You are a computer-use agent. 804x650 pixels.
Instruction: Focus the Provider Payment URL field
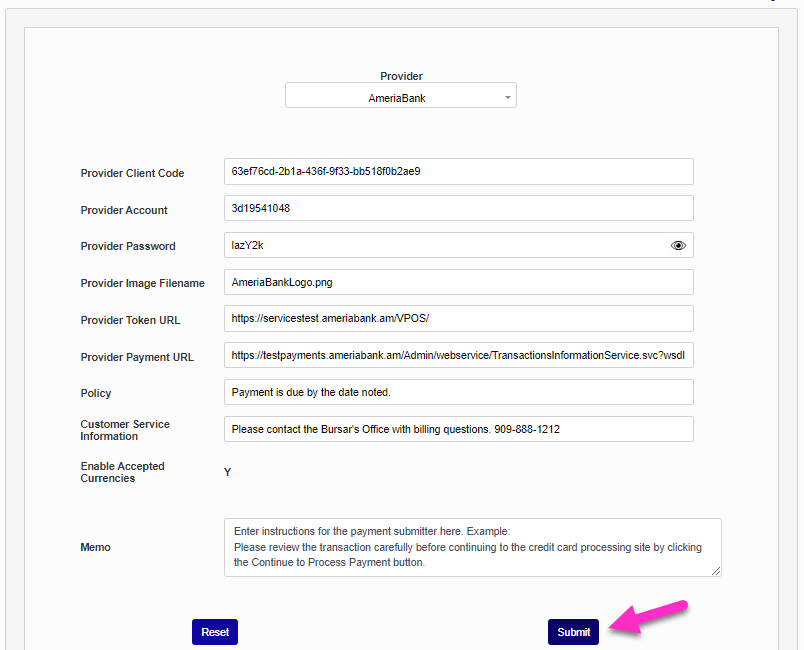pos(458,355)
